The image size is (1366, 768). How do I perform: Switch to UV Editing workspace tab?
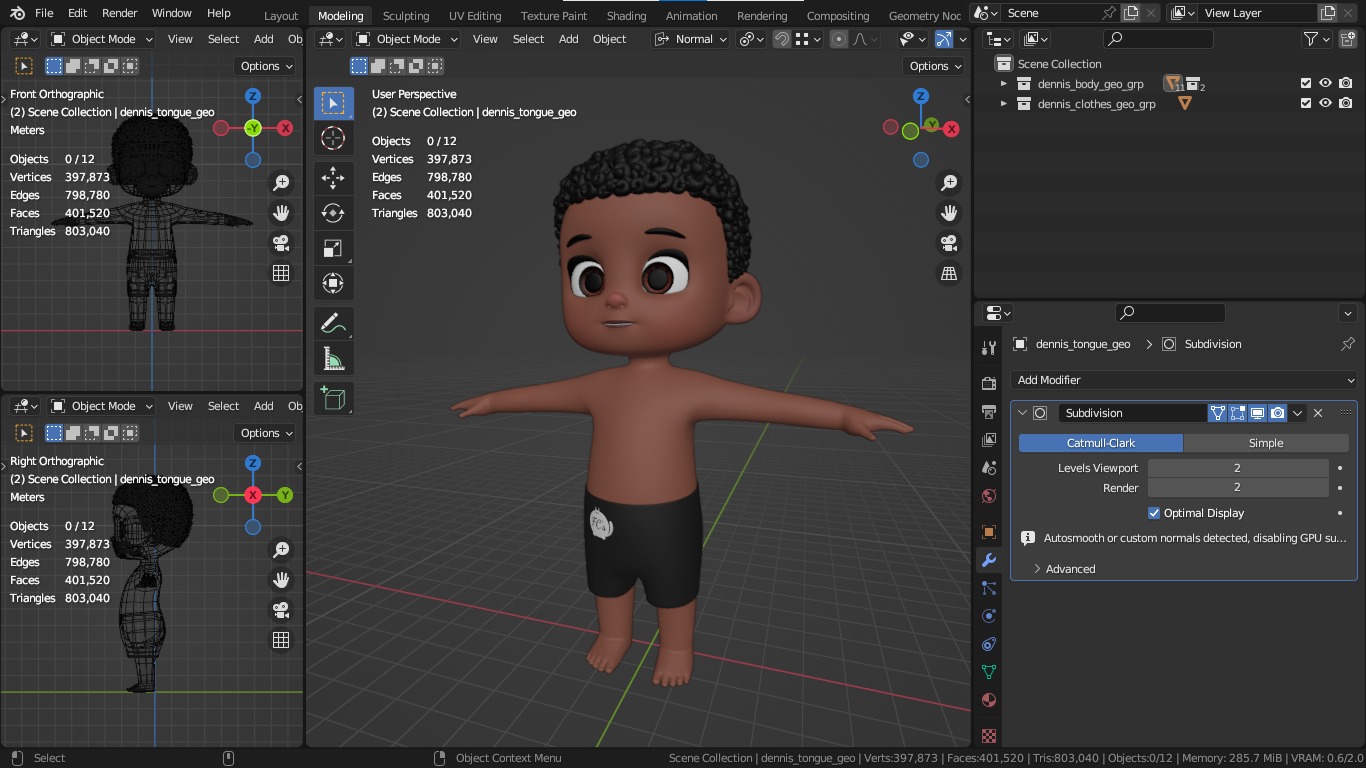[x=475, y=16]
